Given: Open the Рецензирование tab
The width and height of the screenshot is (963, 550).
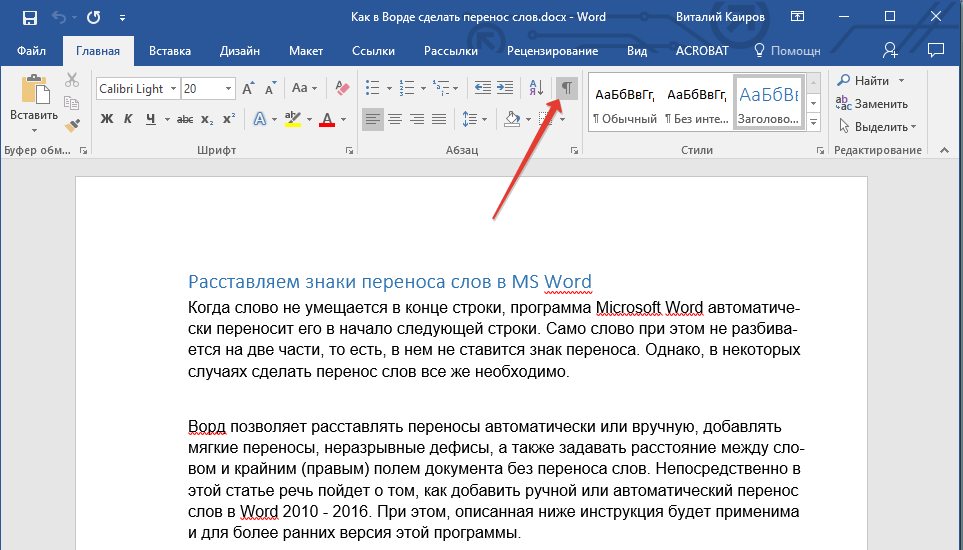Looking at the screenshot, I should (x=552, y=51).
